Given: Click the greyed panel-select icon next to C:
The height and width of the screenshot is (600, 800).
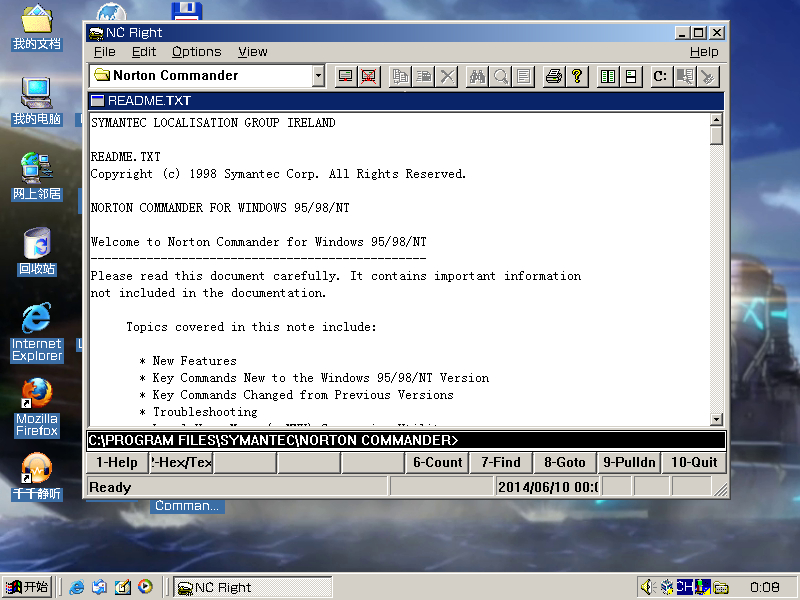Looking at the screenshot, I should tap(685, 77).
